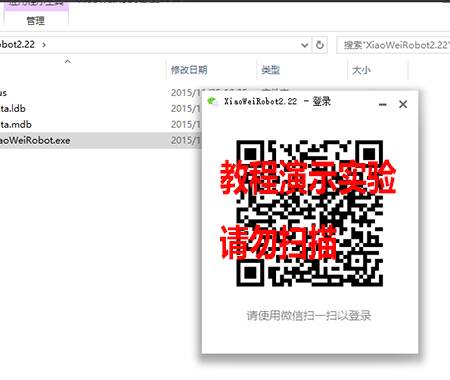Select the .mdb database file

pyautogui.click(x=16, y=124)
